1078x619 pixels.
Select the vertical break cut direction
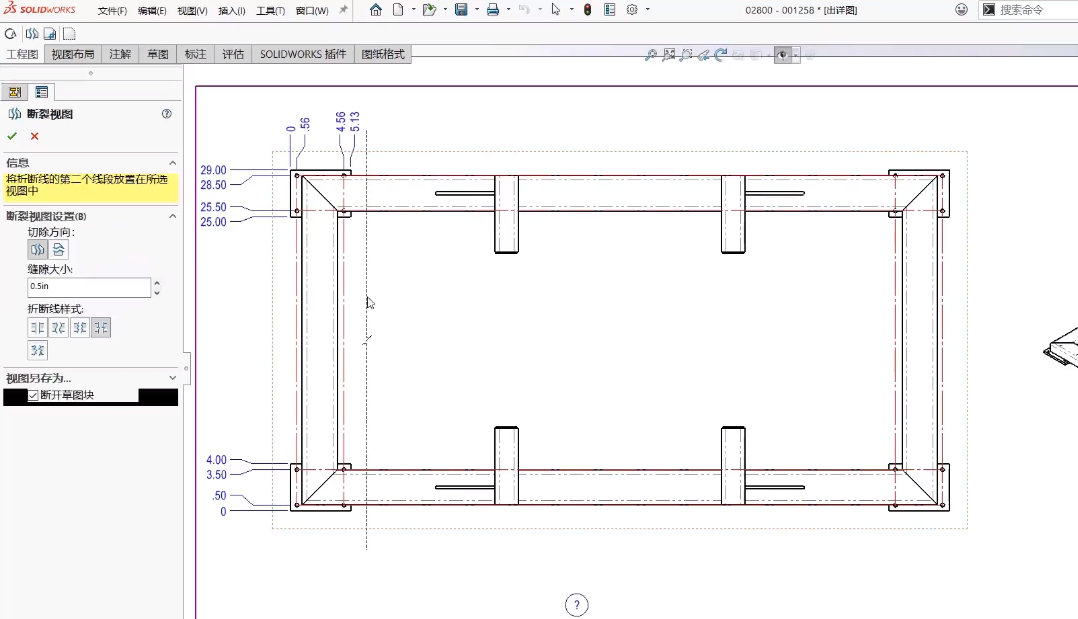tap(37, 249)
